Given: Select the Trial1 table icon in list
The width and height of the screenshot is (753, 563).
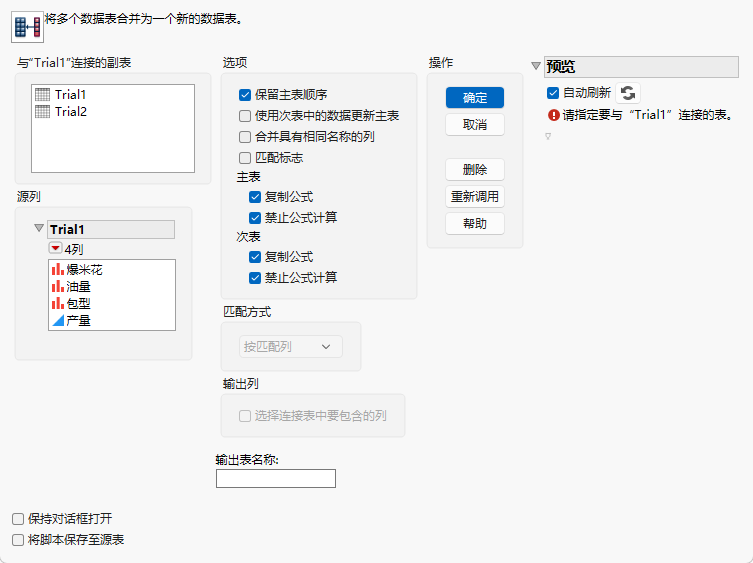Looking at the screenshot, I should pyautogui.click(x=42, y=95).
